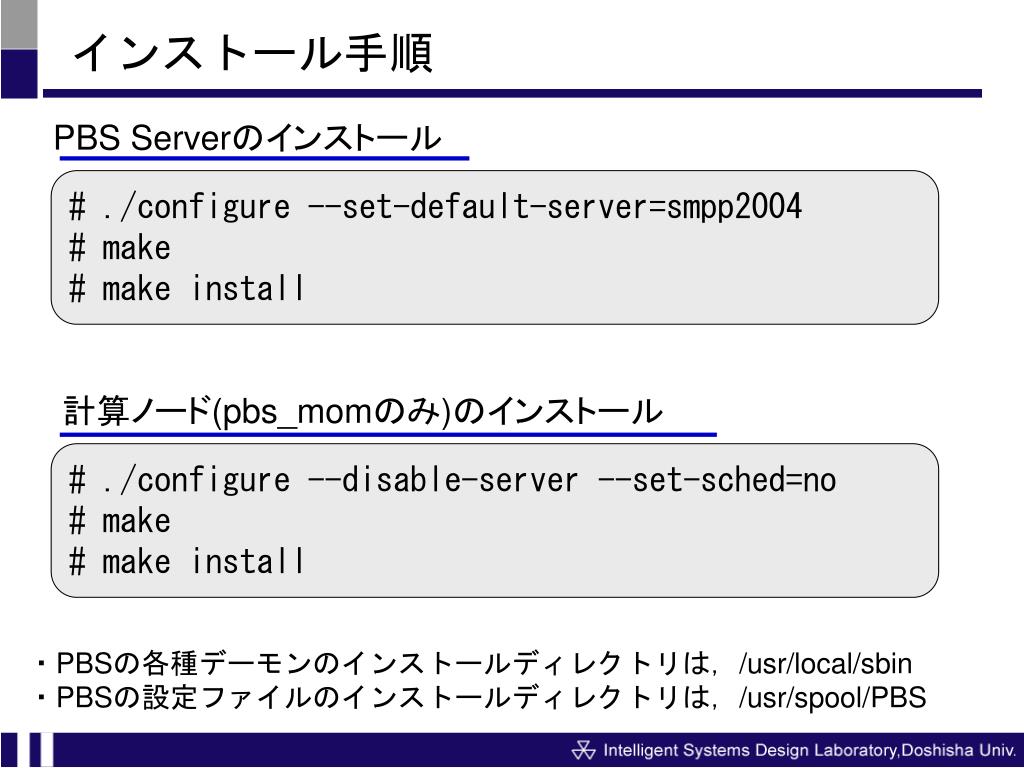Click '# make install' in the PBS Server box
The image size is (1024, 768).
coord(186,288)
